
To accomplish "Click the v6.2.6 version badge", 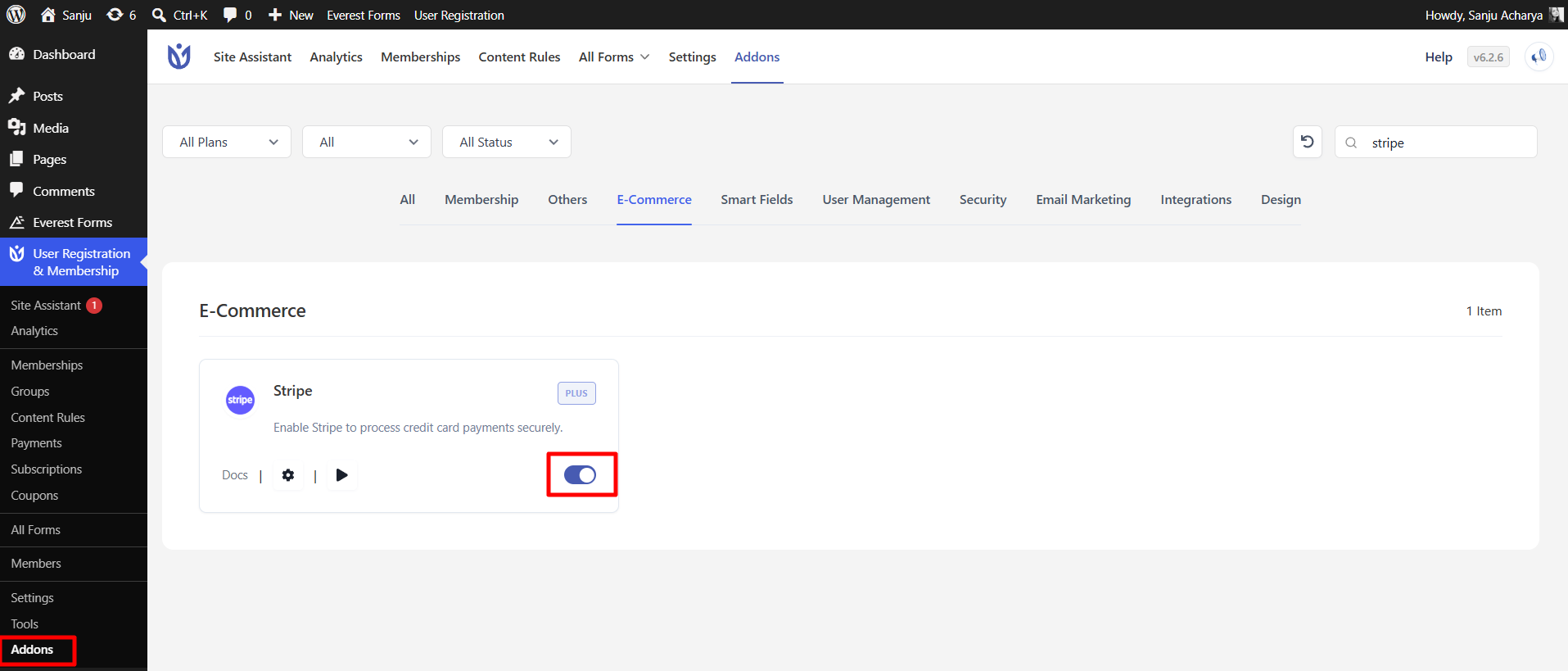I will [x=1488, y=57].
